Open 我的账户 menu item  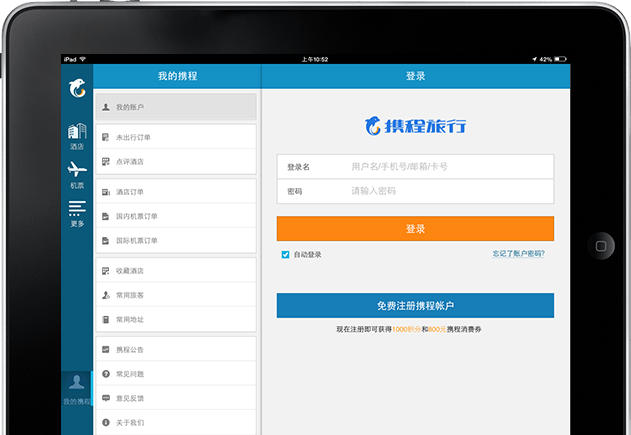point(176,107)
